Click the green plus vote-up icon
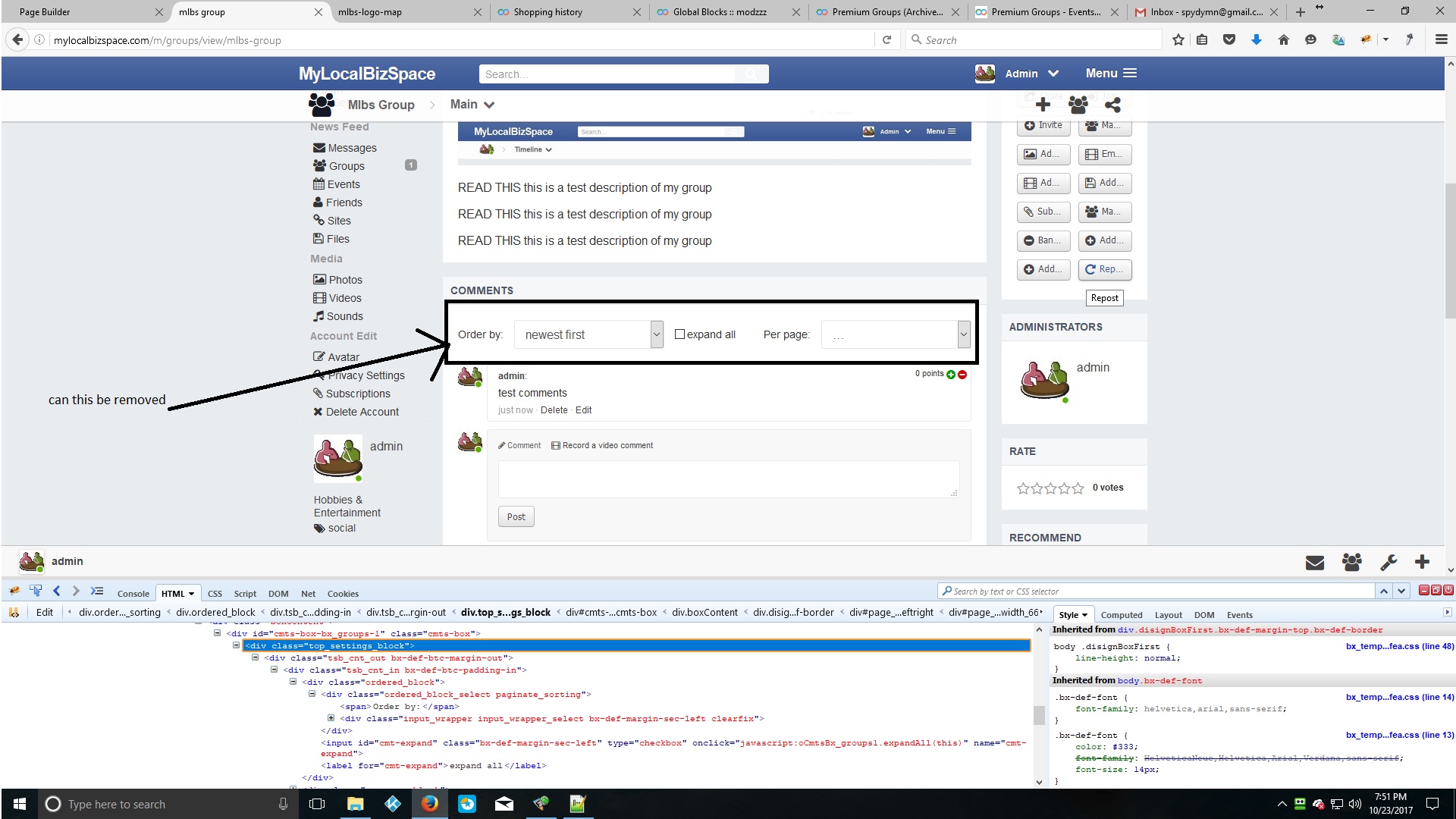This screenshot has height=819, width=1456. point(951,375)
